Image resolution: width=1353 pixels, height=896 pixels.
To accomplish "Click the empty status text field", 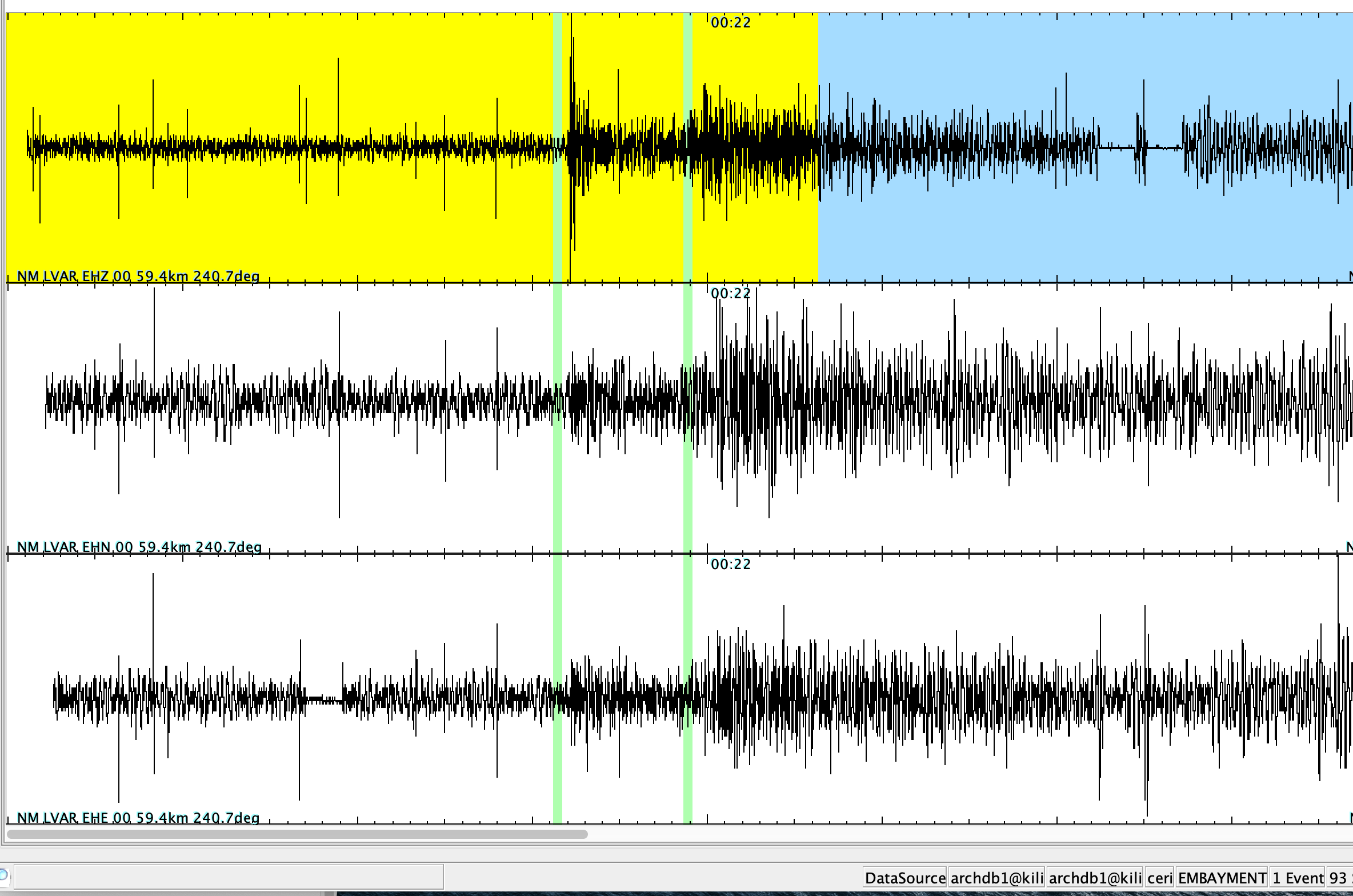I will (229, 877).
